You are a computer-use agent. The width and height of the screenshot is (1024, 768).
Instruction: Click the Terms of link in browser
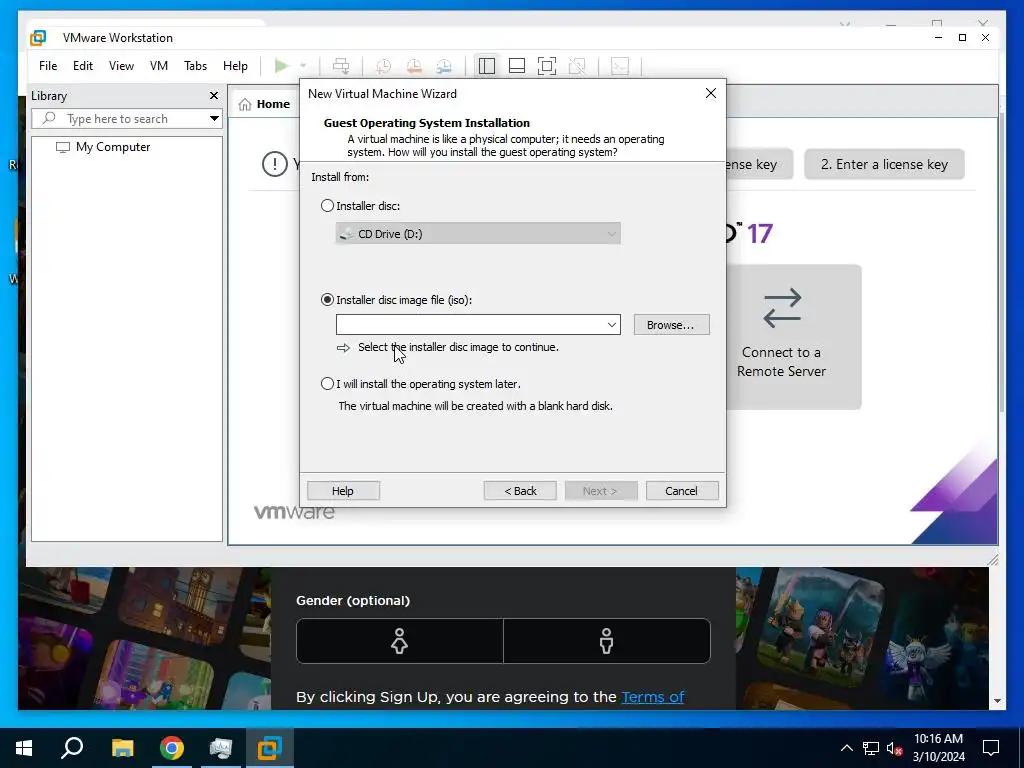coord(652,697)
